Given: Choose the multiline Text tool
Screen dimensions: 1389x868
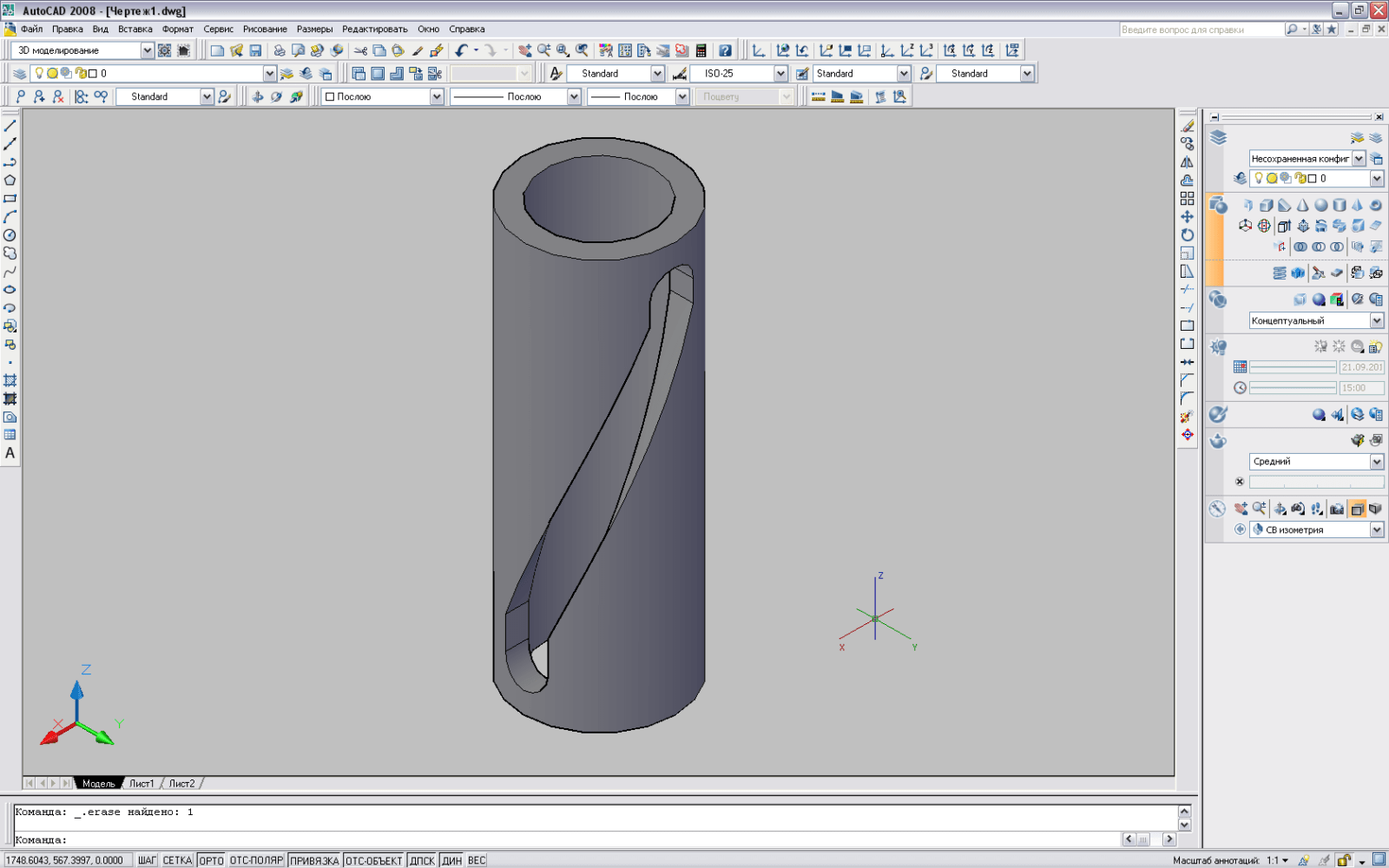Looking at the screenshot, I should [10, 453].
